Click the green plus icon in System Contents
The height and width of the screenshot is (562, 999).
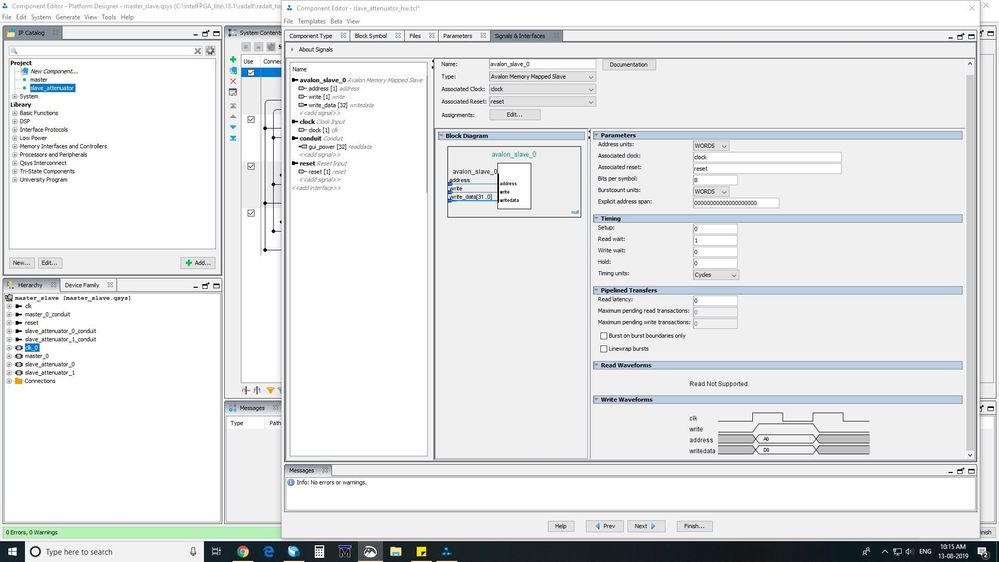(x=233, y=60)
